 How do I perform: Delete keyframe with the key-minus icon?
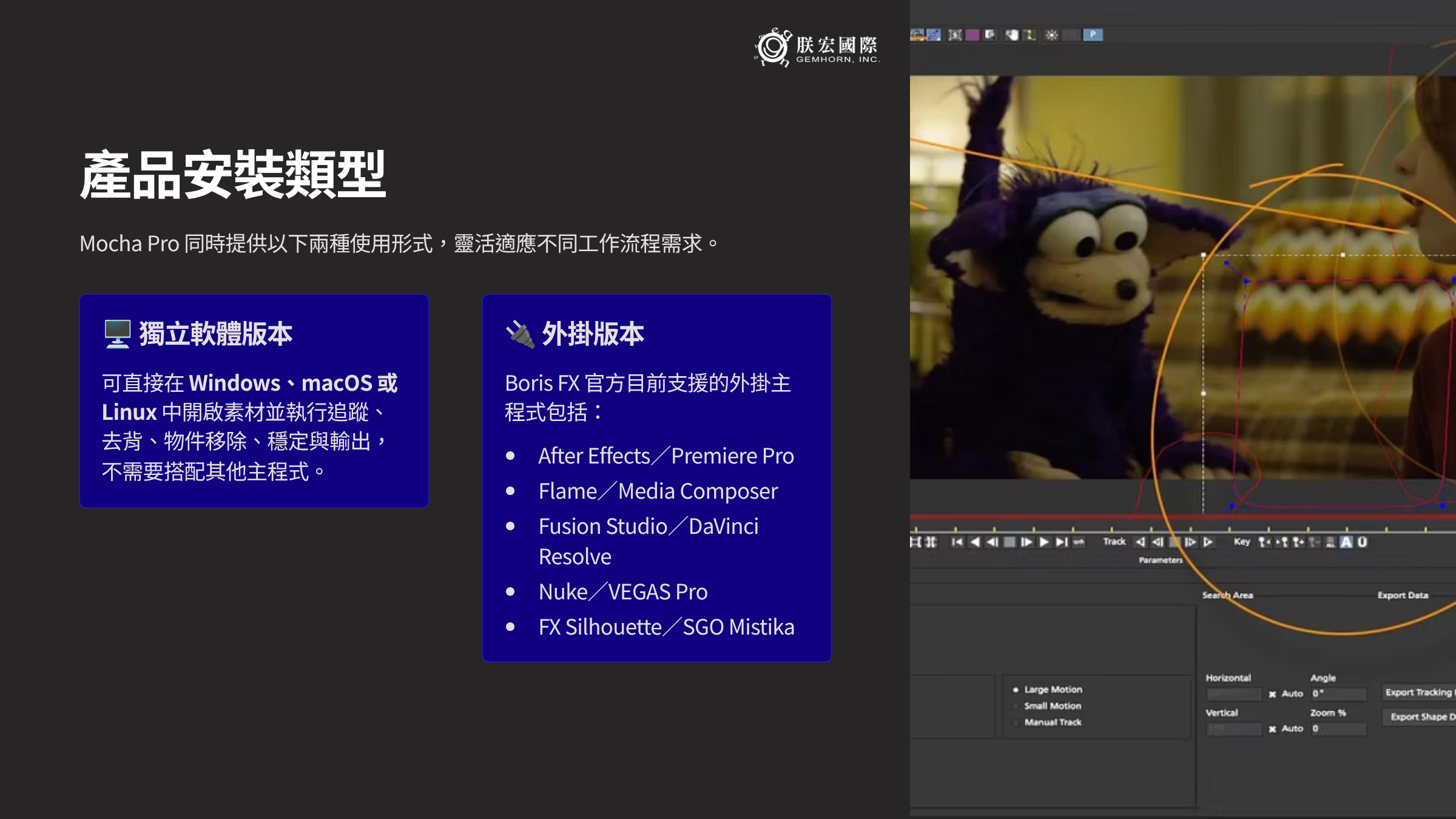1314,542
